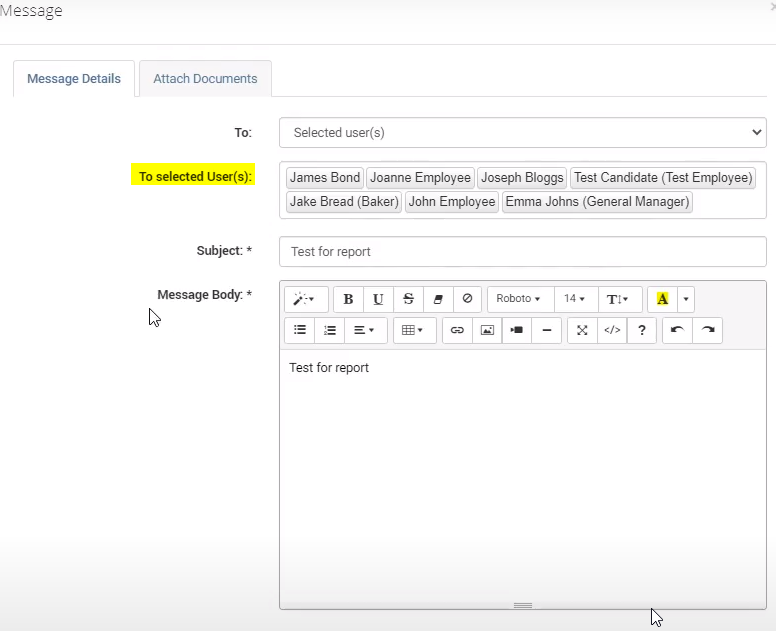Toggle underline formatting
Viewport: 776px width, 631px height.
pos(378,299)
